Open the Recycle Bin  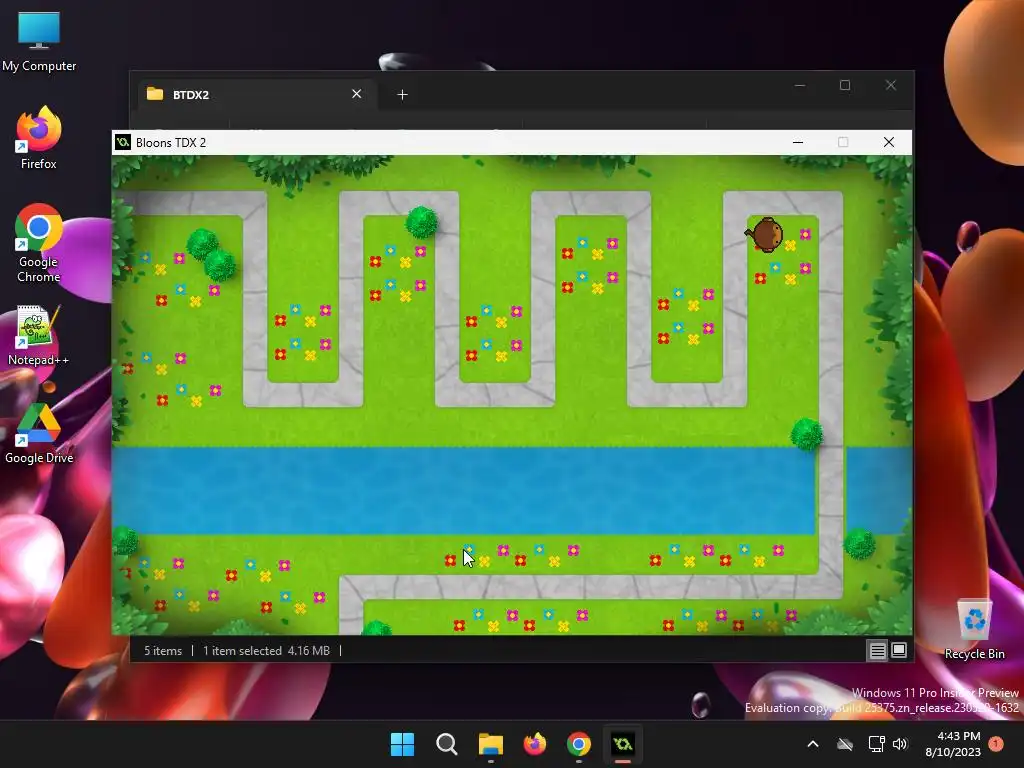(974, 628)
